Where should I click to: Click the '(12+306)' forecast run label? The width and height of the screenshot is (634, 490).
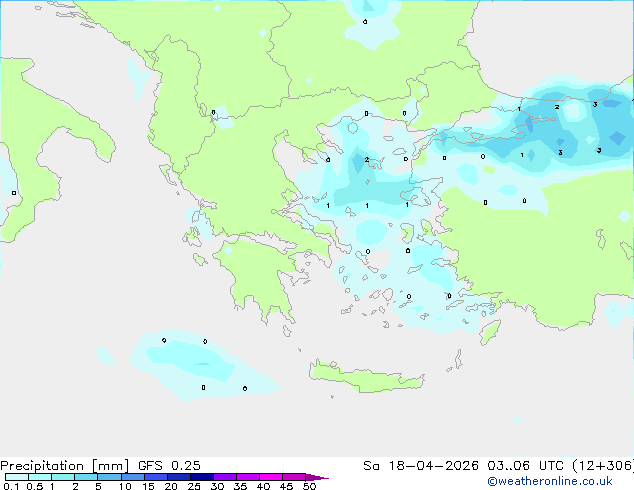tap(602, 466)
